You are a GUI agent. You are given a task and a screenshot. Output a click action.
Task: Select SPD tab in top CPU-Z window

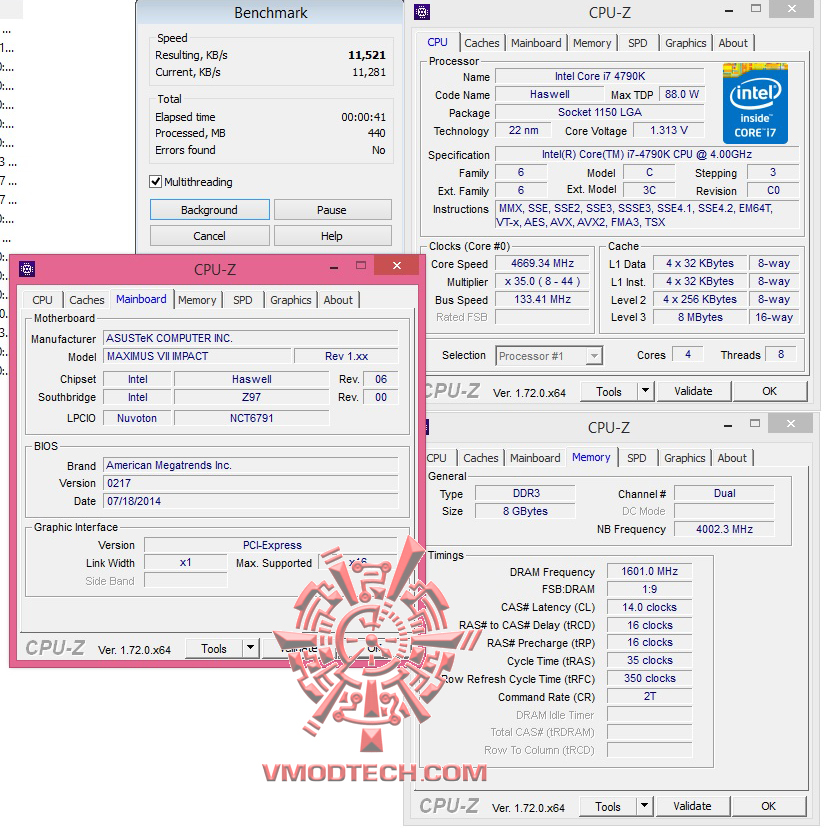pyautogui.click(x=637, y=43)
